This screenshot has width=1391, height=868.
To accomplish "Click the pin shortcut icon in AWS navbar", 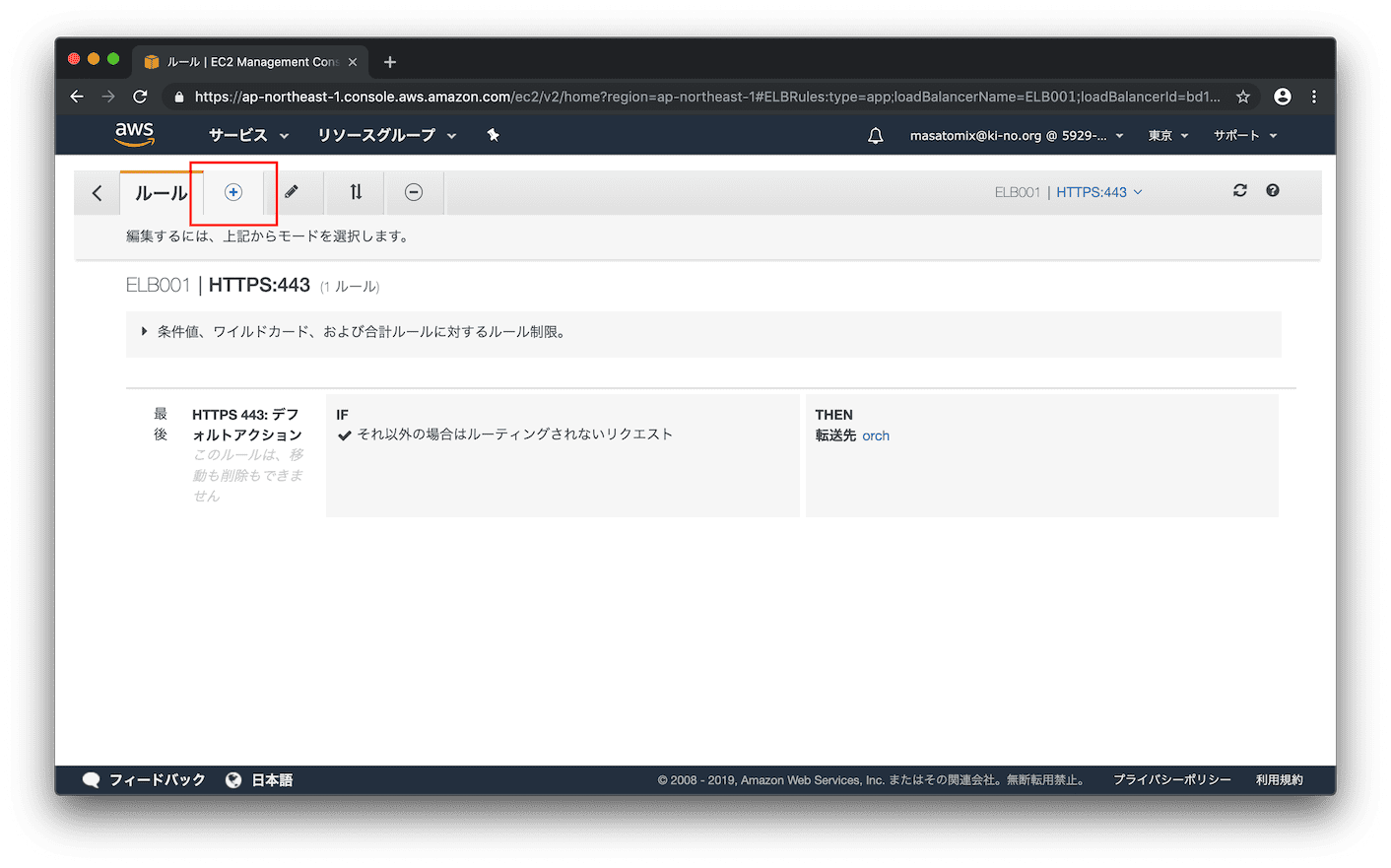I will [x=494, y=135].
